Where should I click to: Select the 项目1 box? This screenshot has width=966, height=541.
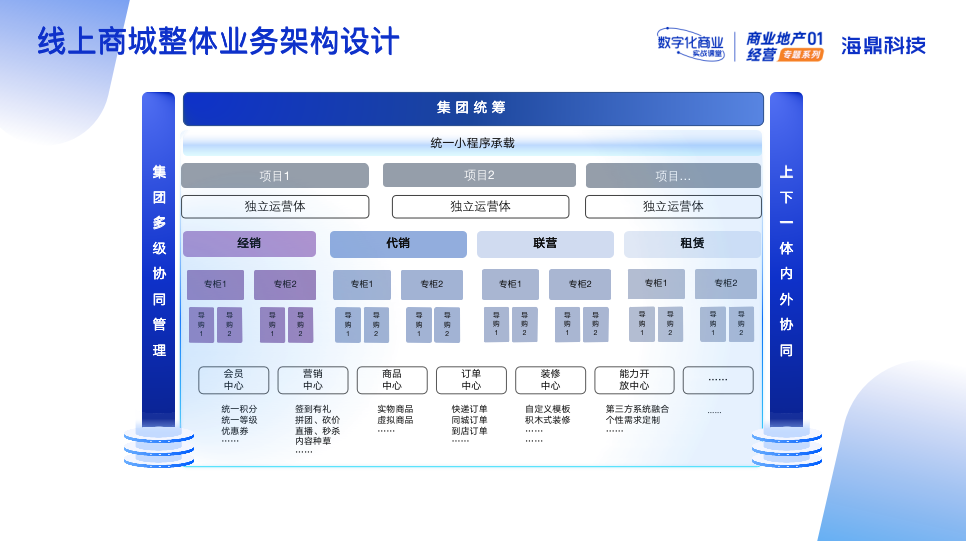[274, 176]
